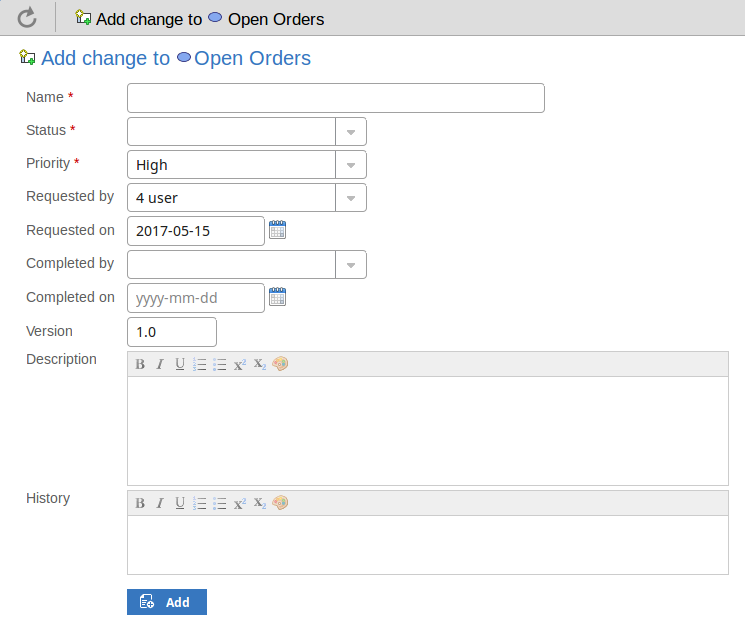Toggle bold in Description toolbar

pyautogui.click(x=140, y=365)
